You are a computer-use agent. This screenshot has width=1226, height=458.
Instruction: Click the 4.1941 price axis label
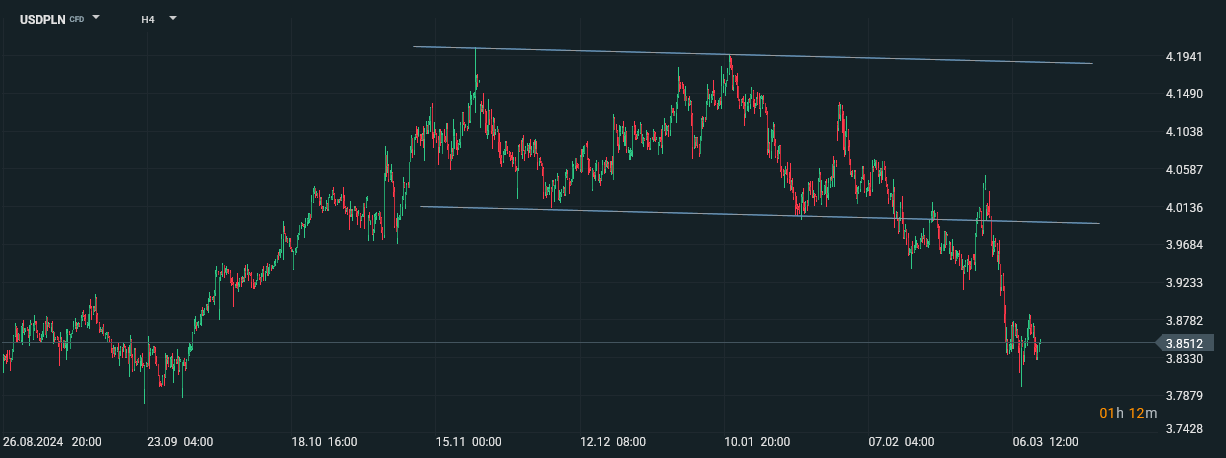pos(1184,56)
